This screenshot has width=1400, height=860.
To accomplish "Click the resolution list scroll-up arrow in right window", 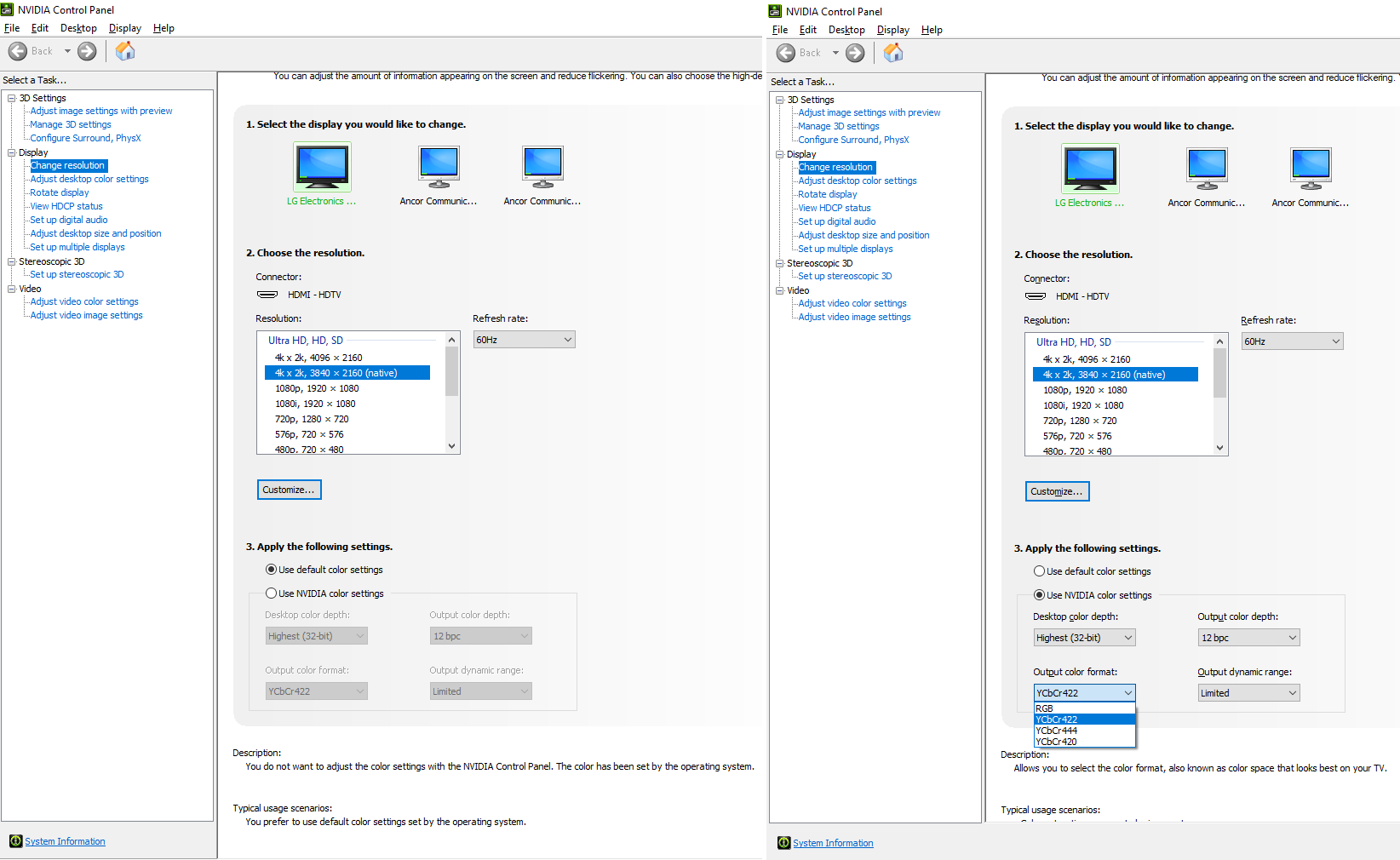I will point(1220,341).
